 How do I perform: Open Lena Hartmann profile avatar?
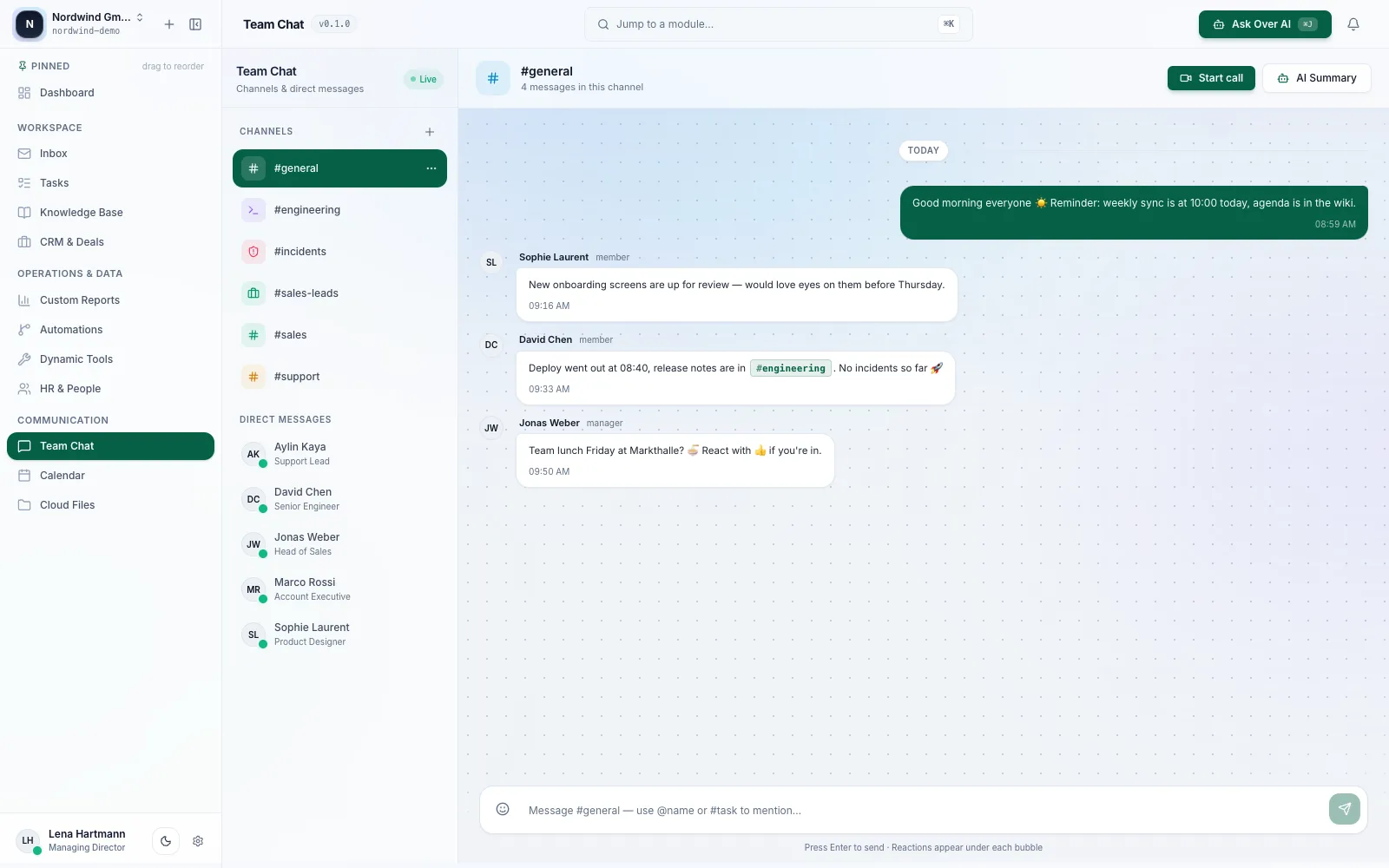(28, 840)
